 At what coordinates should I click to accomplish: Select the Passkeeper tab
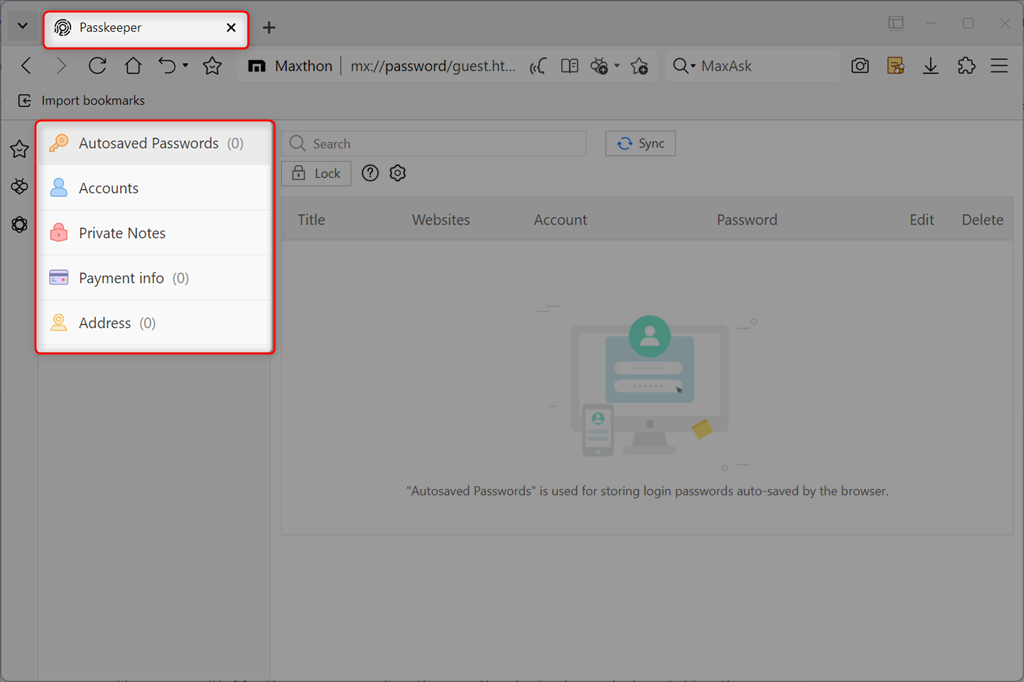click(x=146, y=28)
